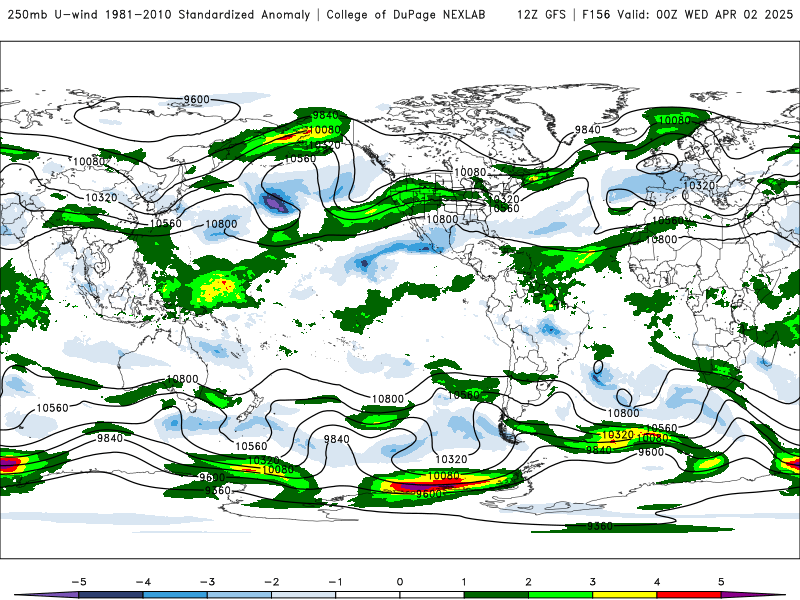Click the yellow-red anomaly patch east of the Philippines
800x600 pixels.
218,287
